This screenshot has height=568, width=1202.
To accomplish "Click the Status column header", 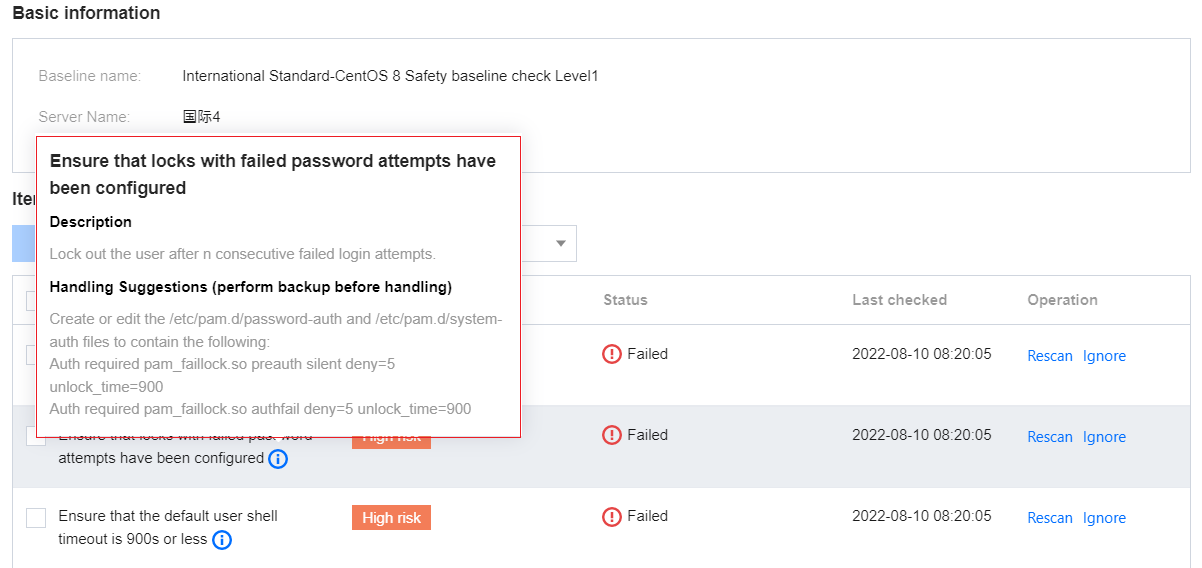I will pyautogui.click(x=625, y=300).
